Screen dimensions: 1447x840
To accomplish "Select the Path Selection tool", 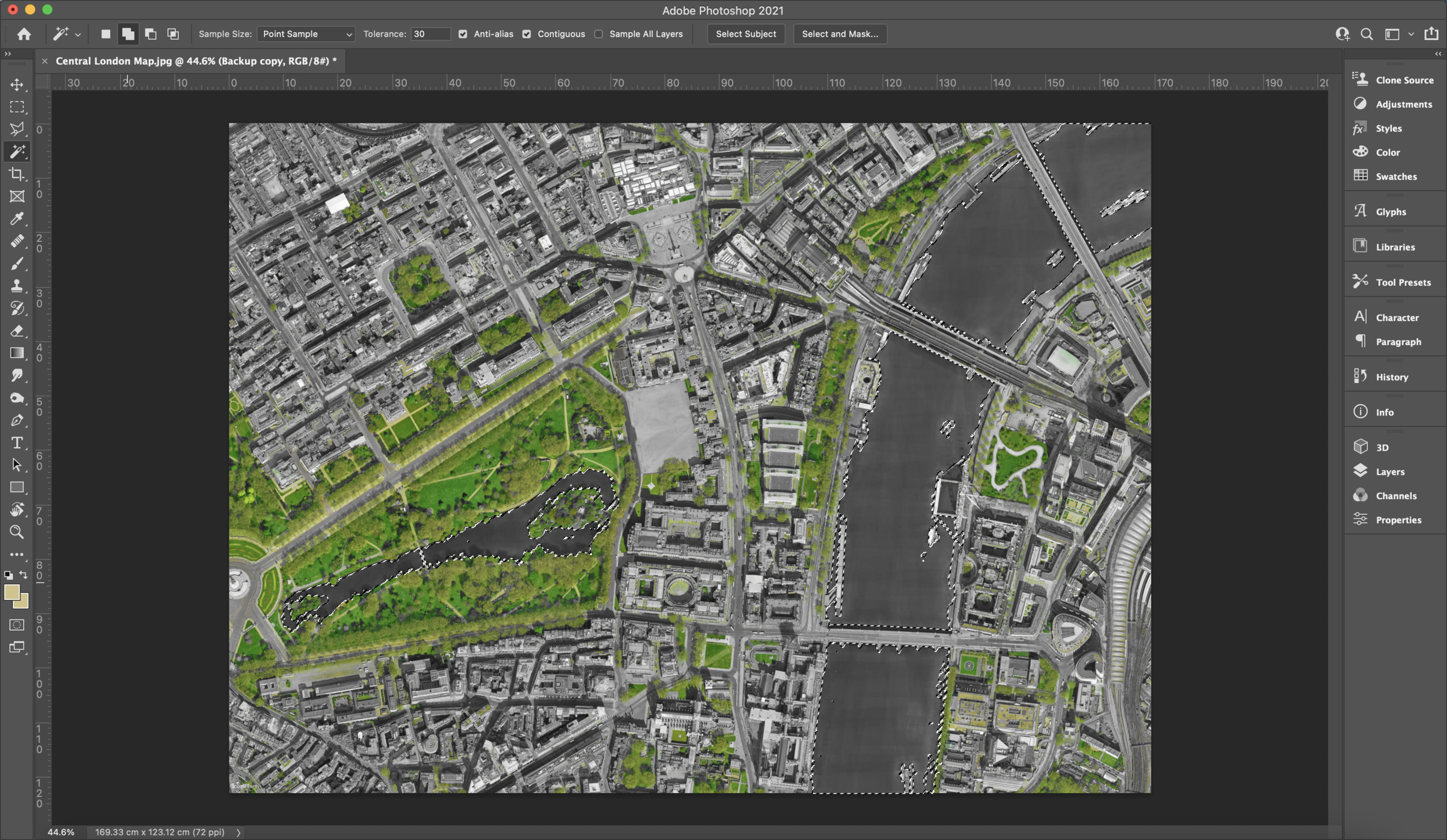I will coord(17,465).
